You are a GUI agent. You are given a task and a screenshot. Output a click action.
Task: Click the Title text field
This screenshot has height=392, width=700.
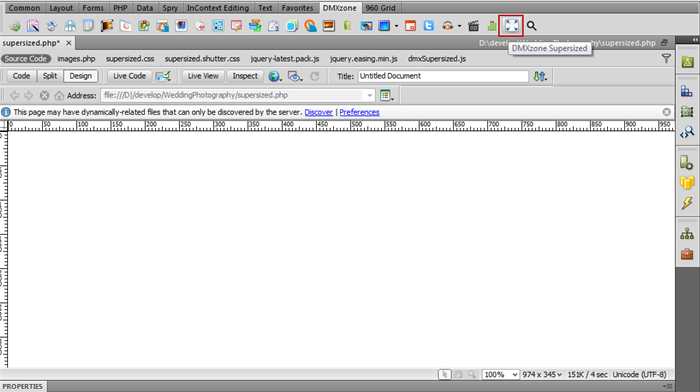tap(443, 76)
